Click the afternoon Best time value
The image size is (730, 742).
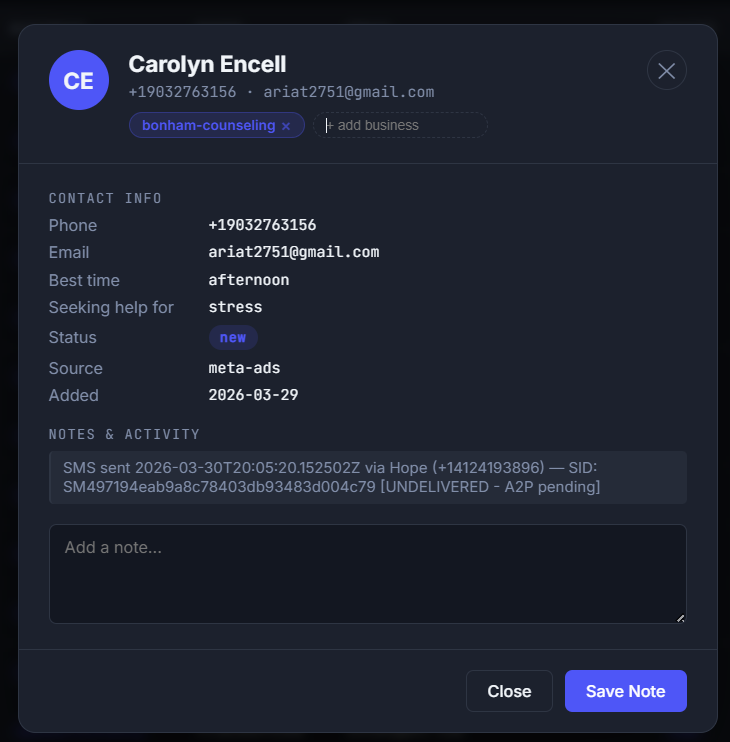pyautogui.click(x=249, y=280)
